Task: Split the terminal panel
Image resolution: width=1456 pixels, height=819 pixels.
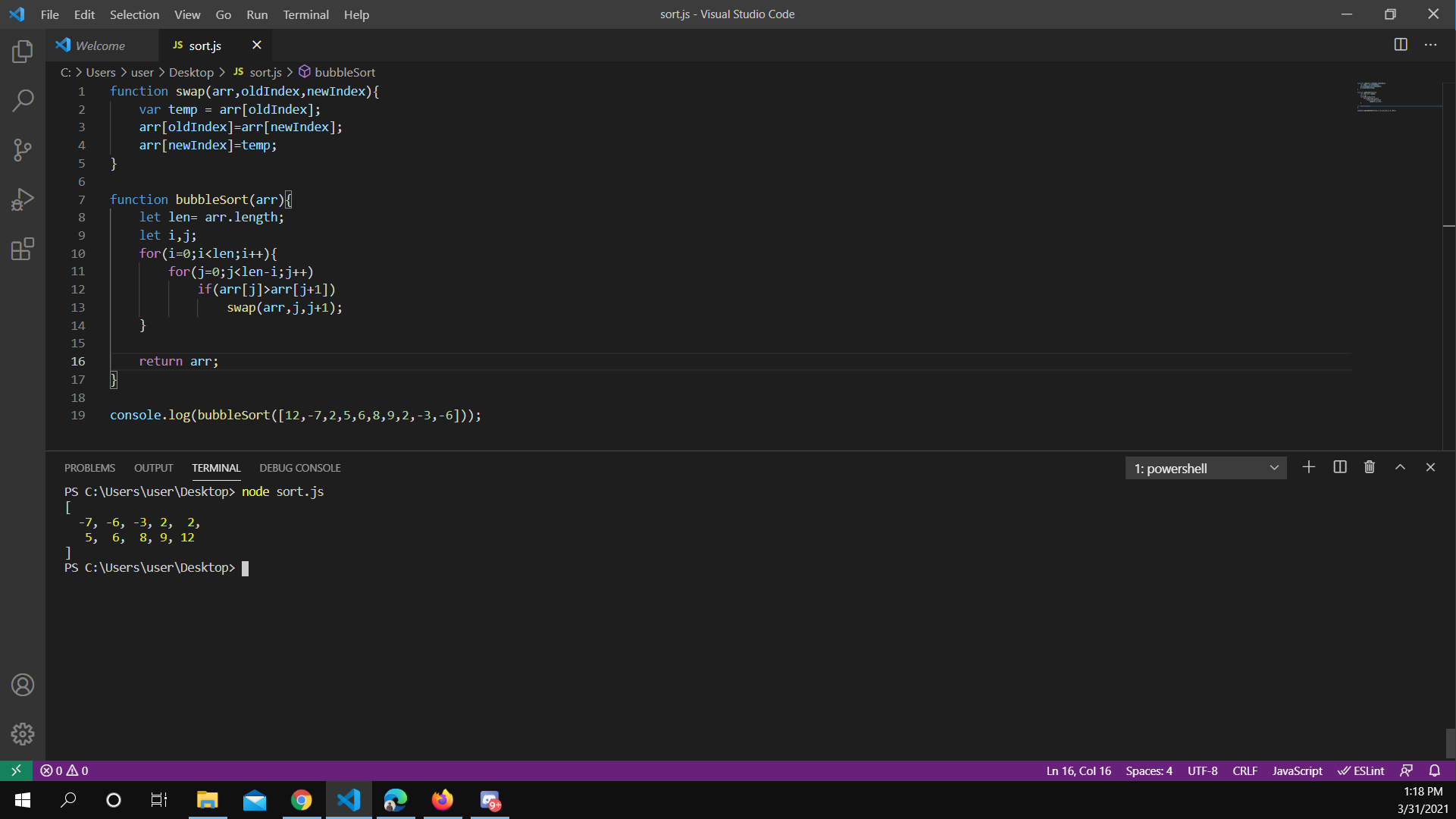Action: pos(1340,467)
